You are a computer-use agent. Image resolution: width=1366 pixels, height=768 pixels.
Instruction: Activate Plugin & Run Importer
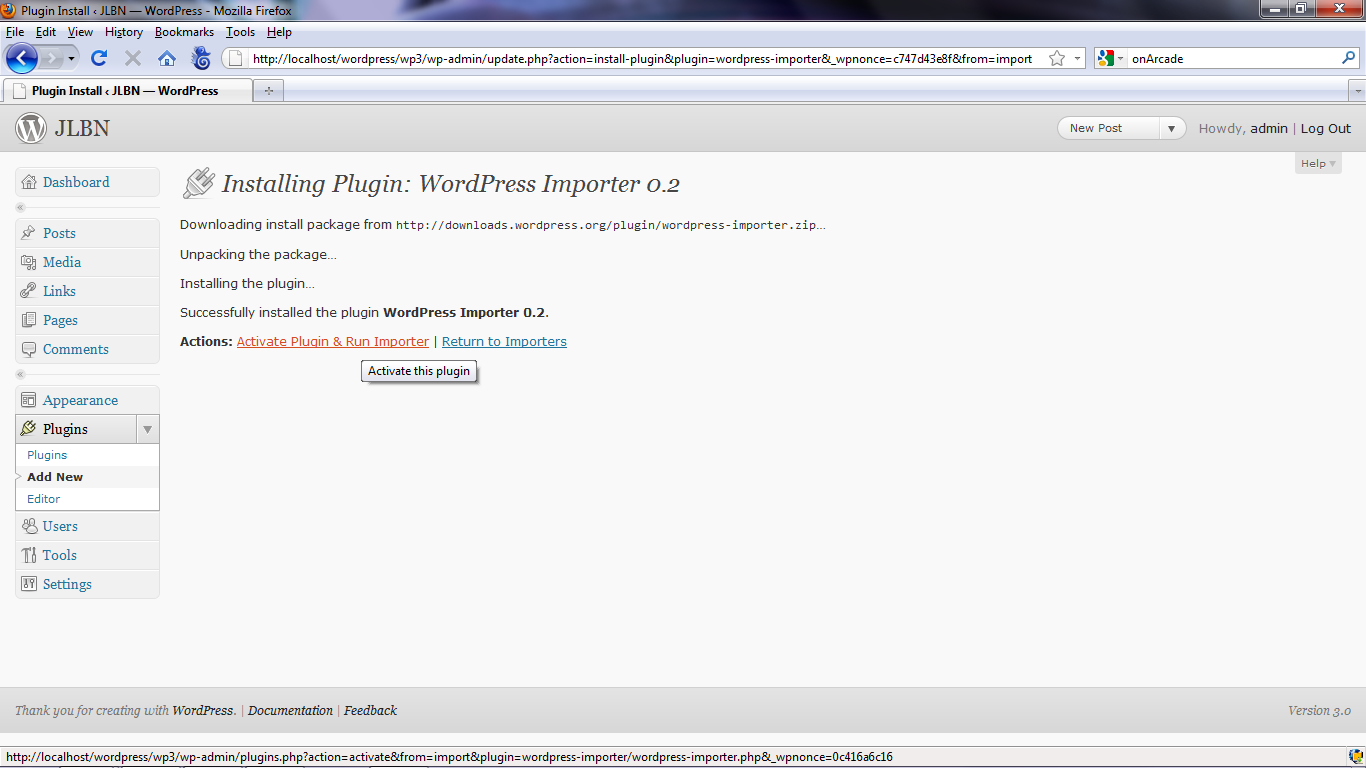tap(332, 342)
